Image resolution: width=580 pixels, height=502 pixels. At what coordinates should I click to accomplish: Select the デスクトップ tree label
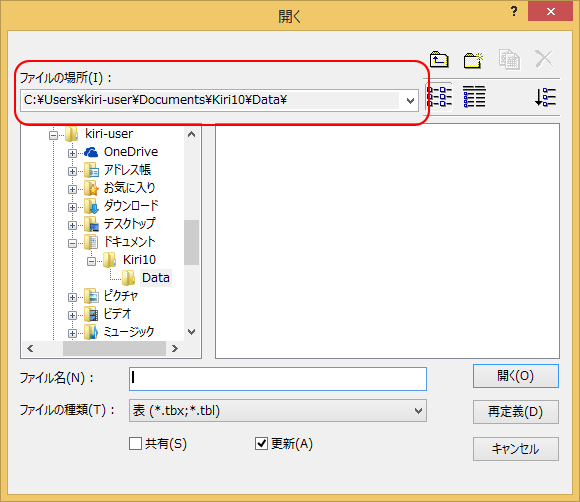(129, 223)
